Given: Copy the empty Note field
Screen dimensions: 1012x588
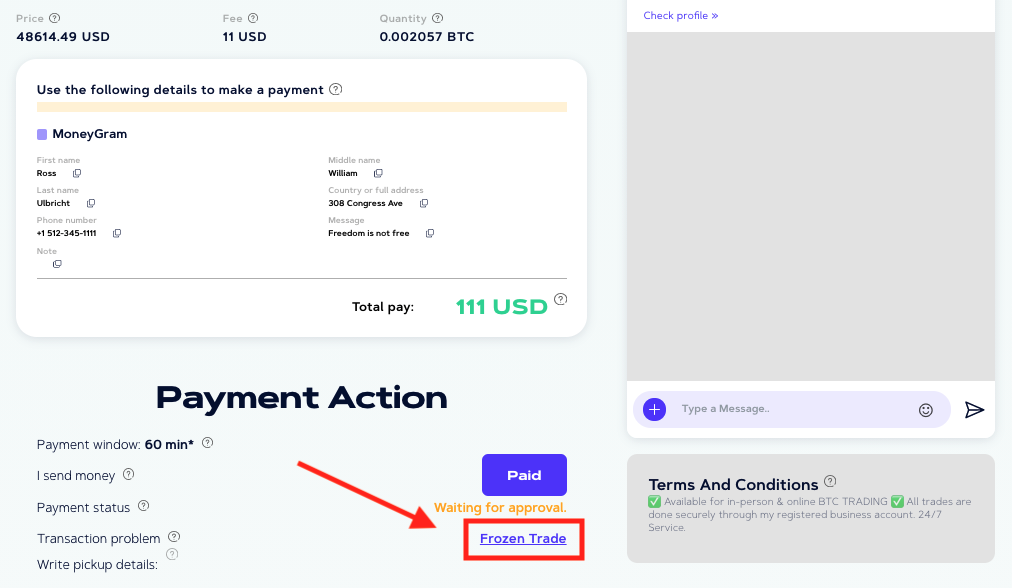Looking at the screenshot, I should coord(57,264).
